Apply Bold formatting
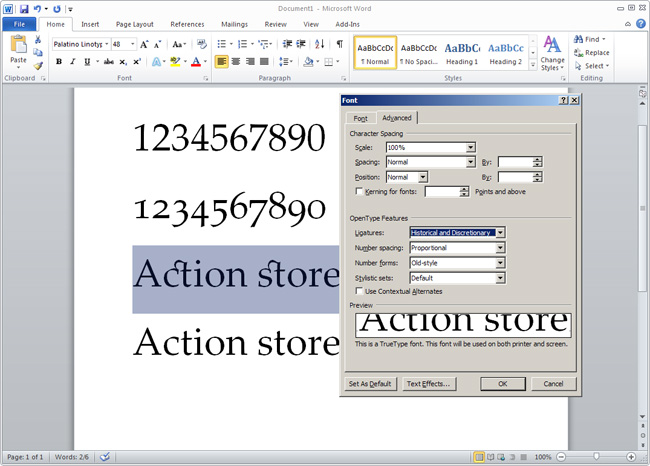The height and width of the screenshot is (466, 650). click(59, 62)
